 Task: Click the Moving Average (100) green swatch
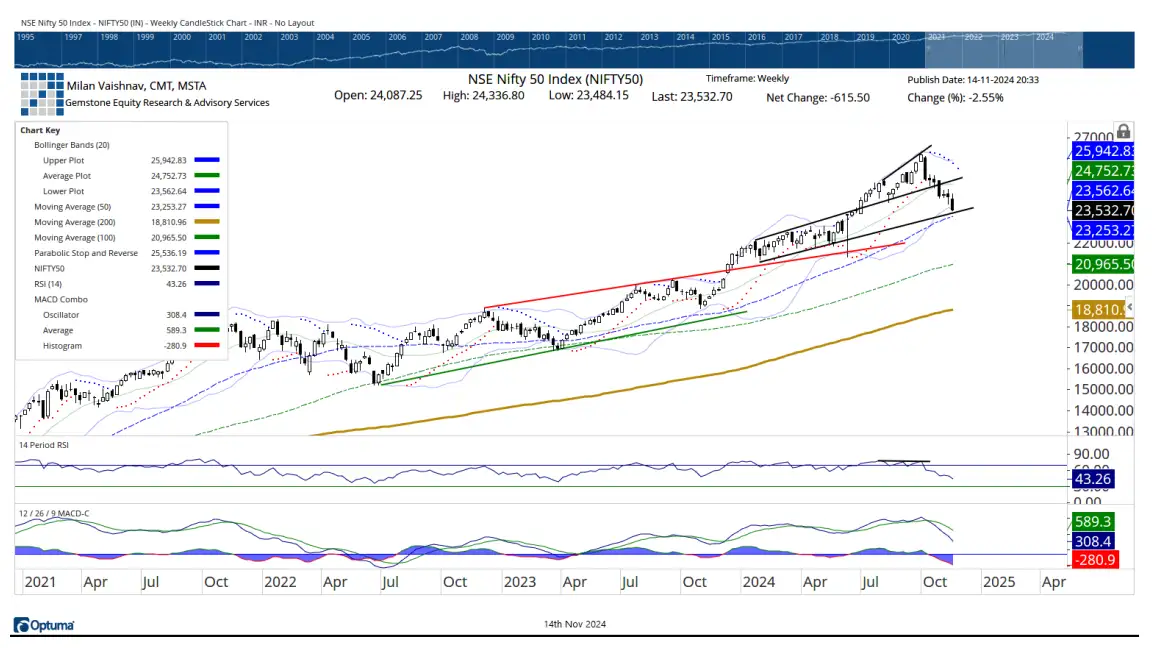(x=207, y=237)
